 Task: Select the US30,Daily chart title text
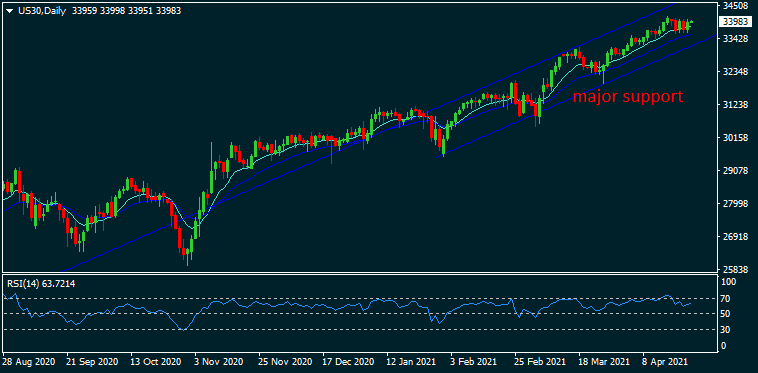[43, 11]
